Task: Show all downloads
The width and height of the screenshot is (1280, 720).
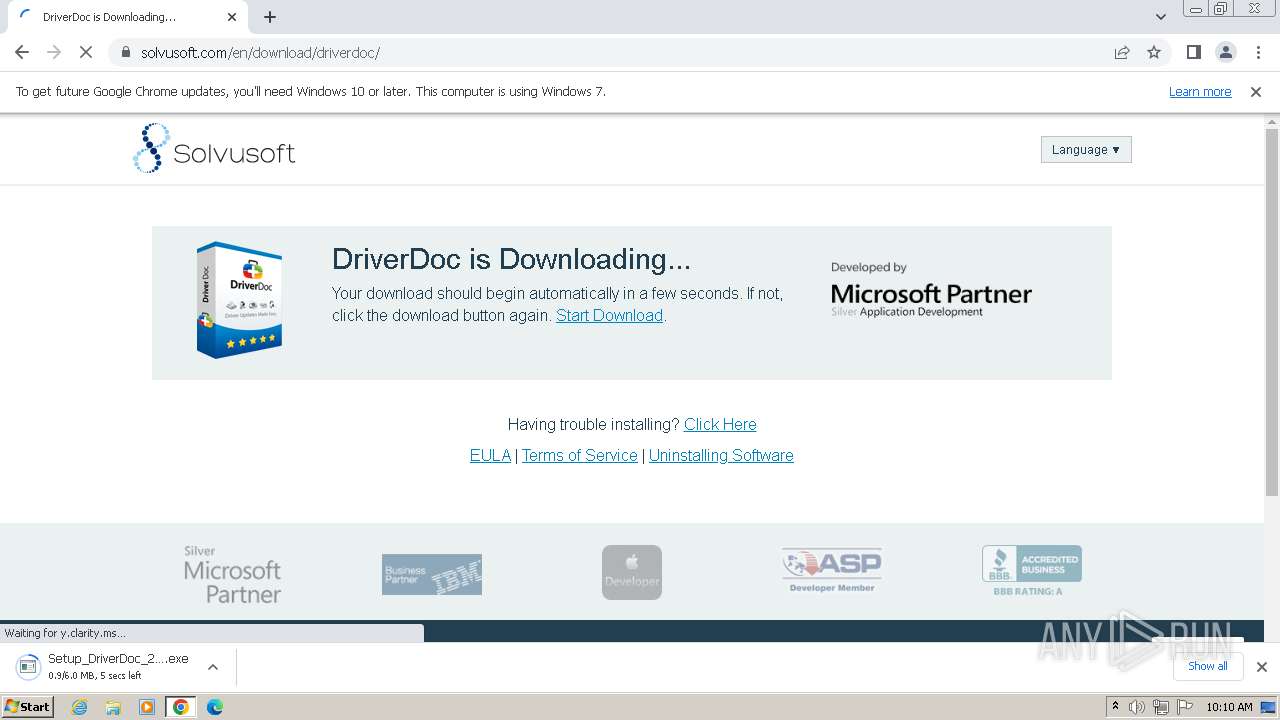Action: pos(1207,666)
